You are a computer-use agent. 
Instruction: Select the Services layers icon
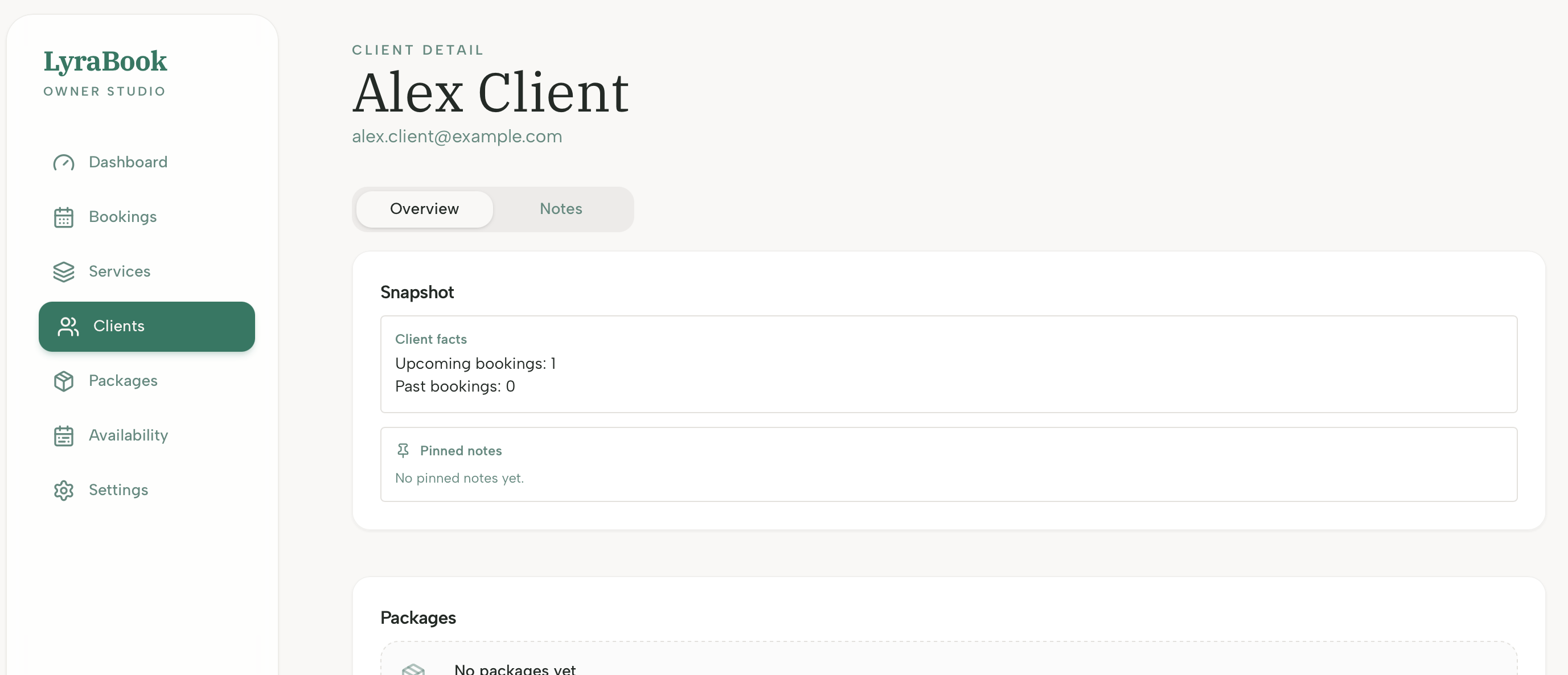(x=63, y=271)
